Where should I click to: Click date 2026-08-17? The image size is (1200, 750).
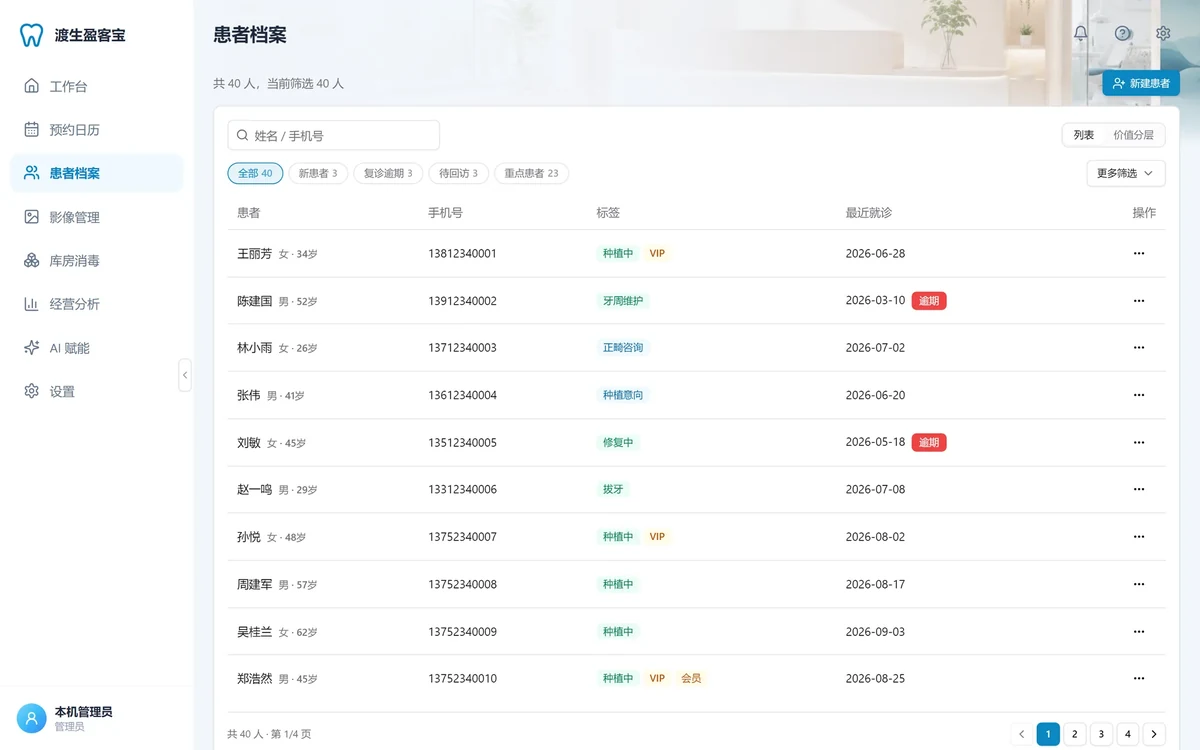click(875, 584)
